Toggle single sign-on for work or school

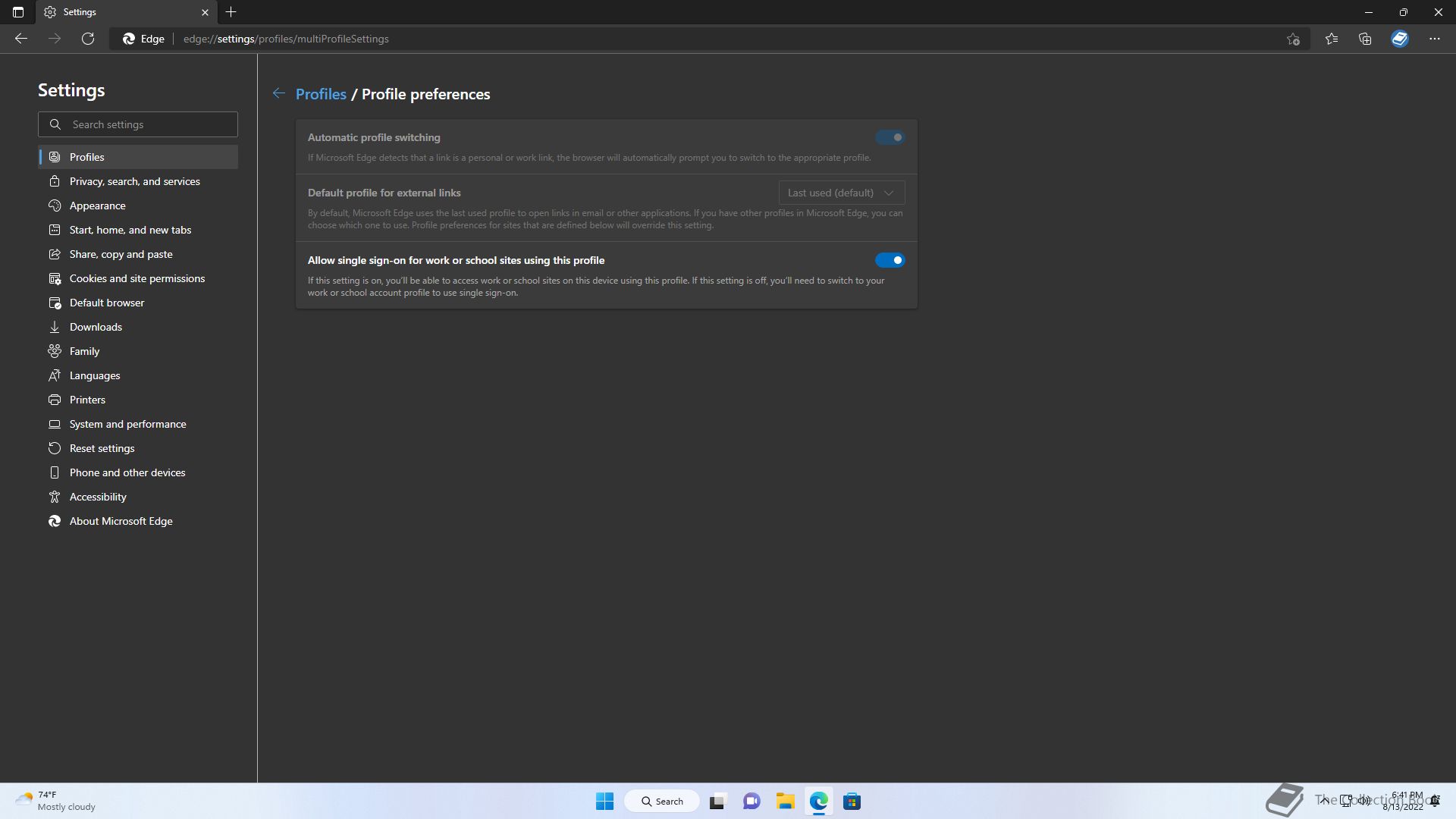(890, 260)
